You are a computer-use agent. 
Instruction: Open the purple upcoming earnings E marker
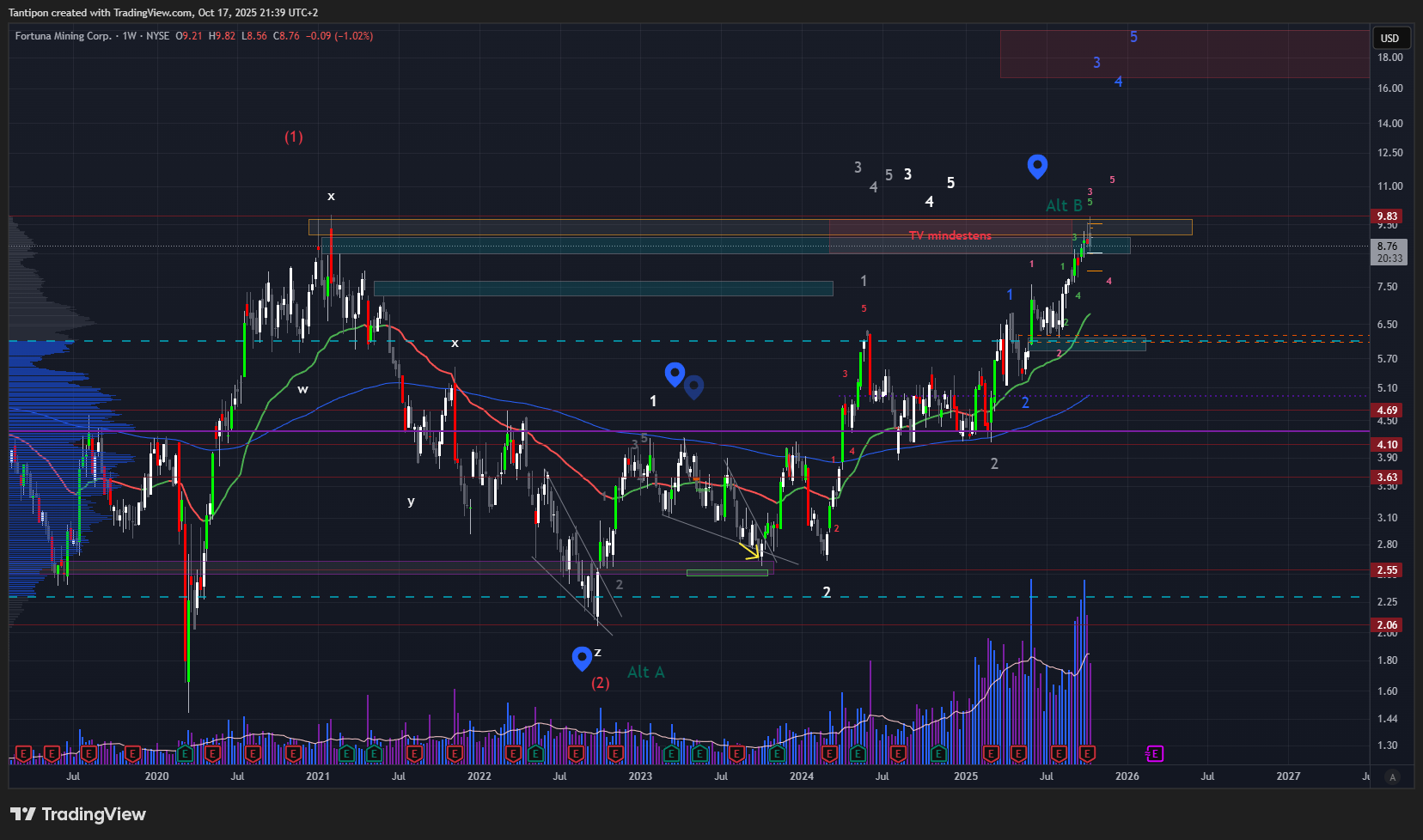(1155, 753)
